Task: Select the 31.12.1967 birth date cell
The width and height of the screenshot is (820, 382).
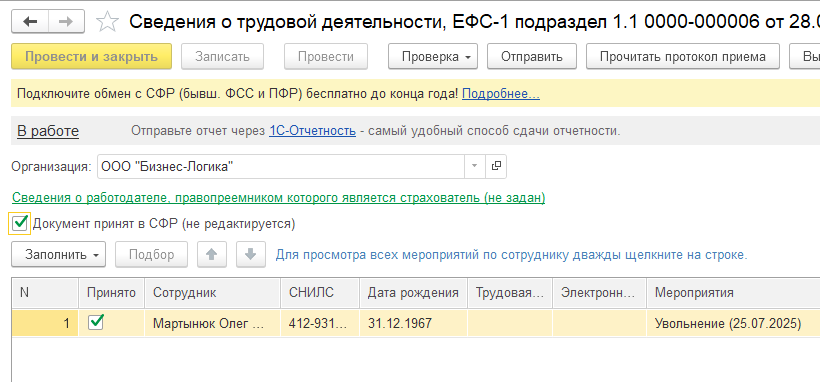Action: tap(414, 323)
